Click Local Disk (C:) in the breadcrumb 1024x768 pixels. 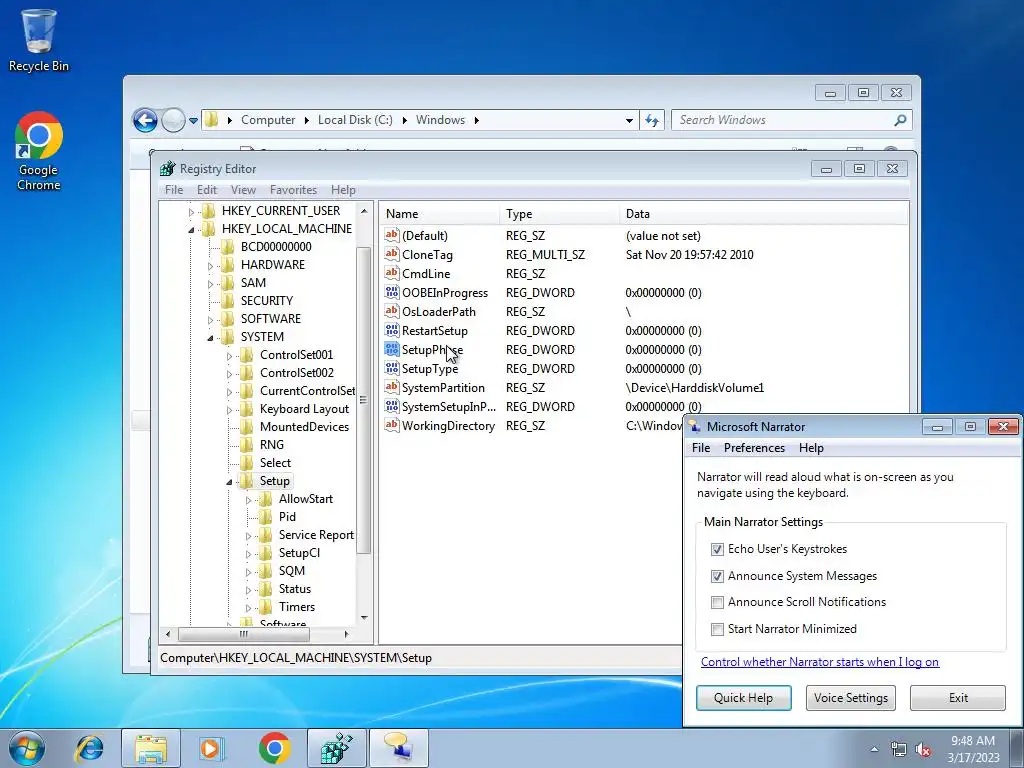click(x=355, y=120)
